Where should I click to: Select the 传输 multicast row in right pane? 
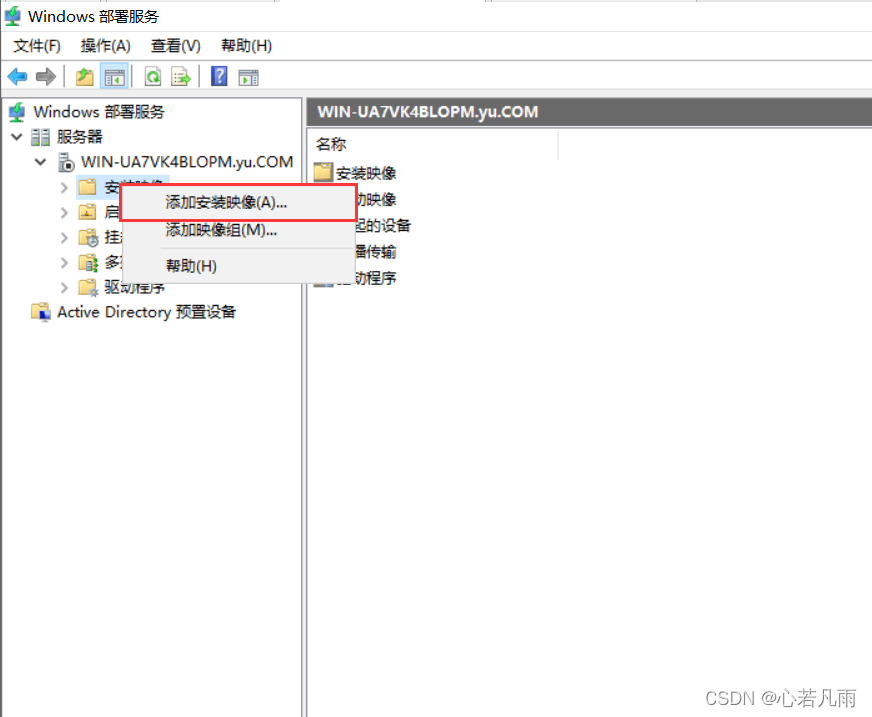click(375, 252)
